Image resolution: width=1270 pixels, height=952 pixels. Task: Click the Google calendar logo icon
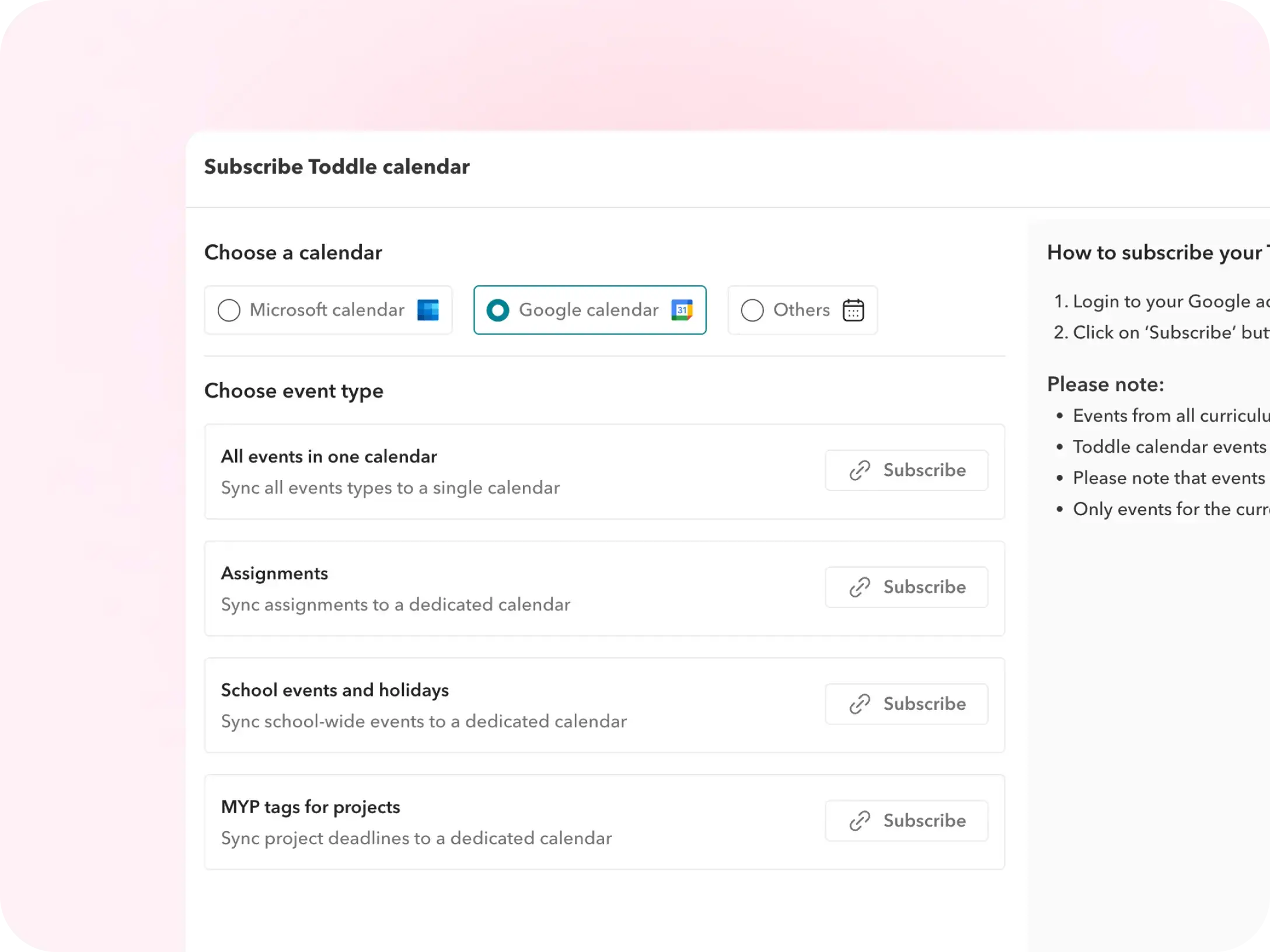point(682,310)
